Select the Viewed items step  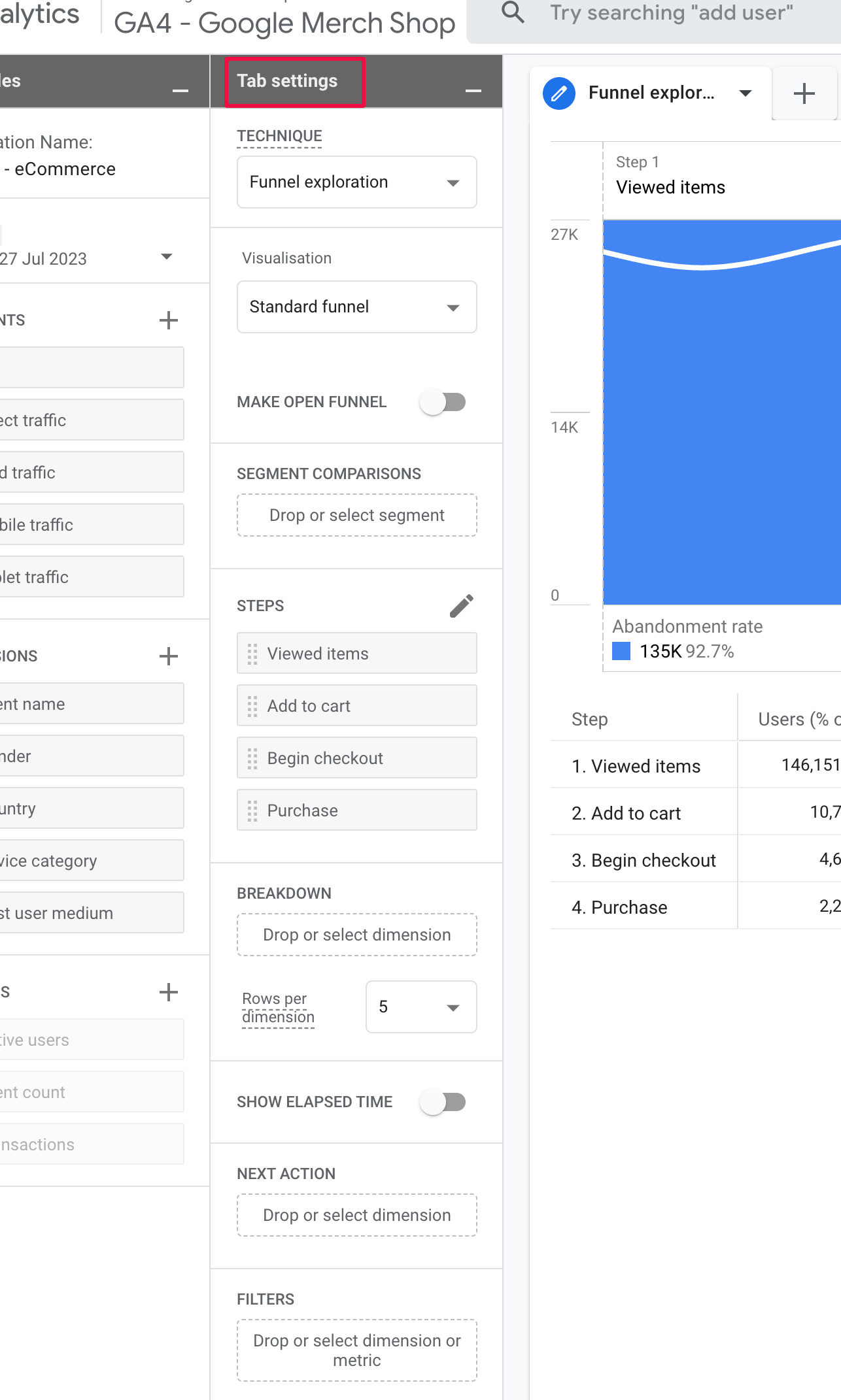coord(357,653)
